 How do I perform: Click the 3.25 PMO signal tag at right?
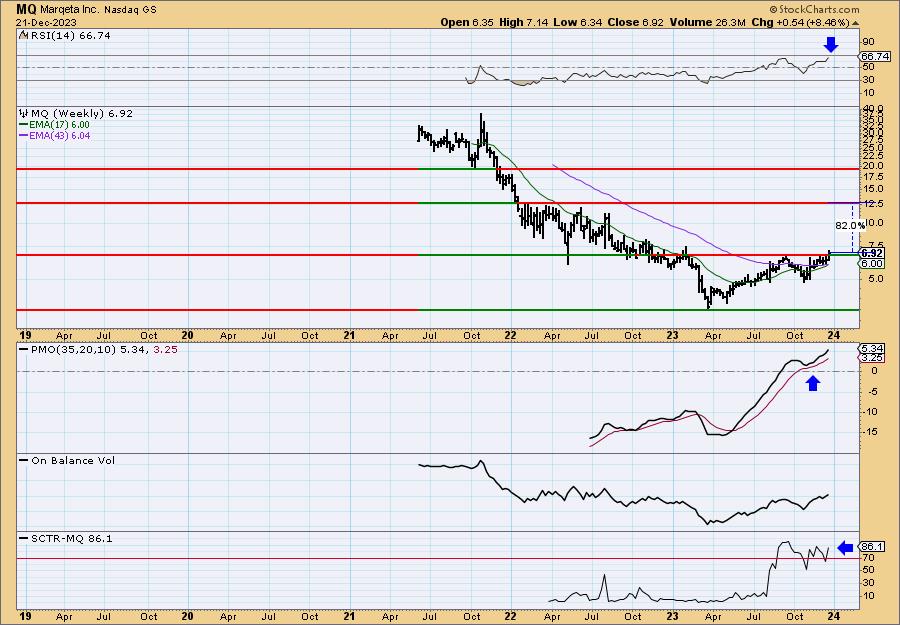872,358
